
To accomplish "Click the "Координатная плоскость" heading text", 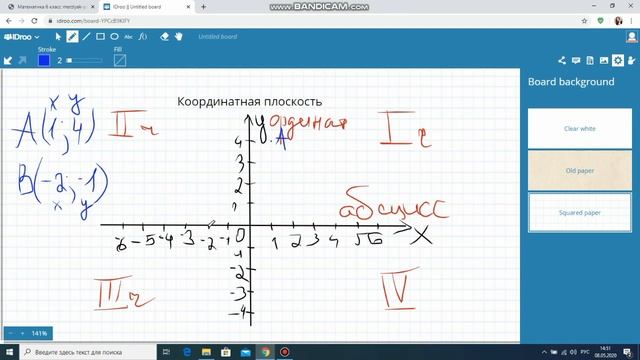I will [249, 102].
